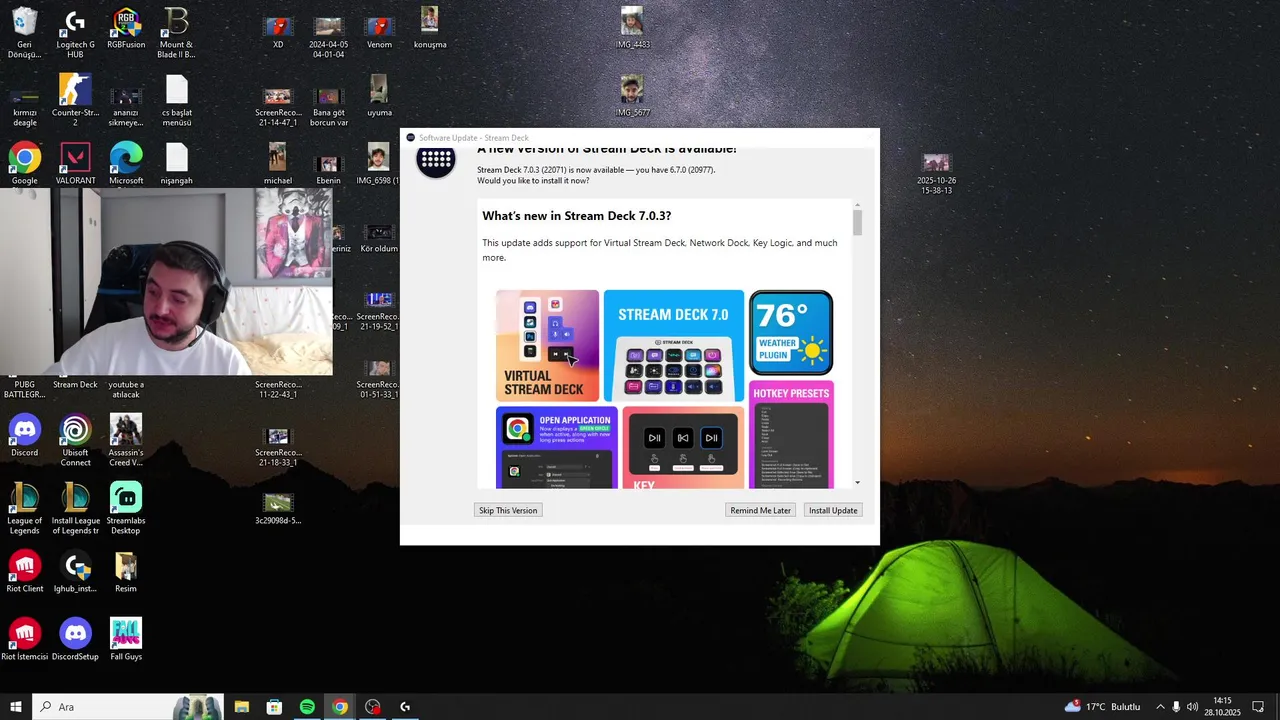The height and width of the screenshot is (720, 1280).
Task: Select the uyuma desktop file
Action: coord(379,96)
